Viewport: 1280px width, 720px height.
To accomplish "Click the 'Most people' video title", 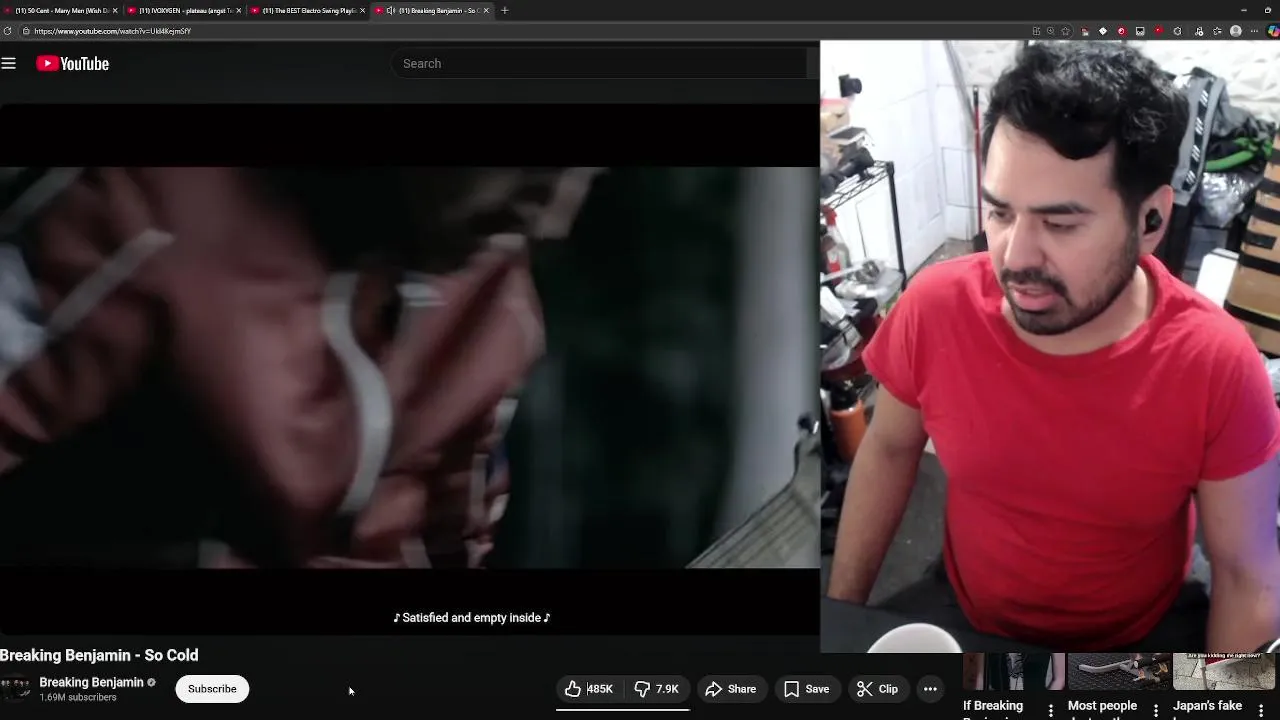I will click(1102, 706).
